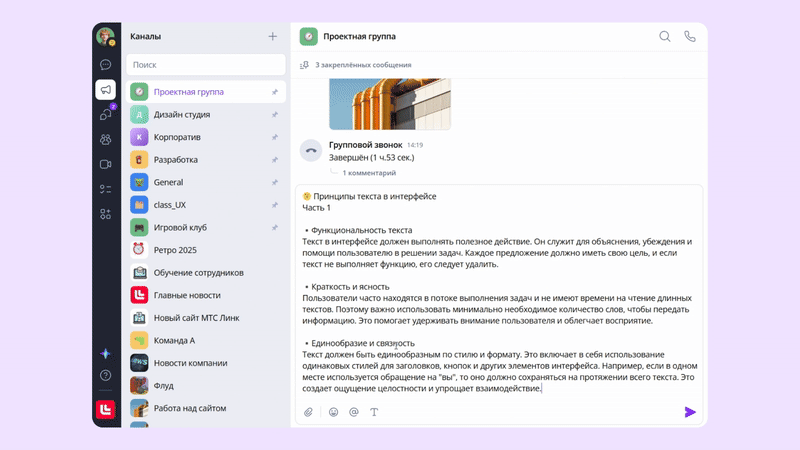The width and height of the screenshot is (800, 450).
Task: Toggle pin on Корпоратив channel
Action: [275, 137]
